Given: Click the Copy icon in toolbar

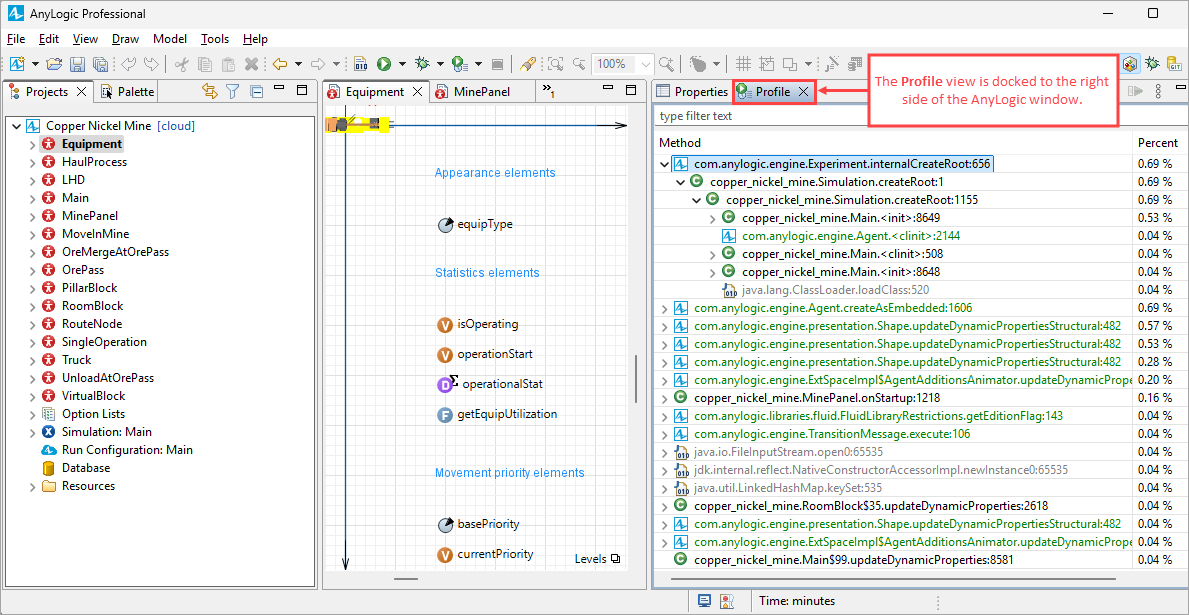Looking at the screenshot, I should tap(205, 64).
